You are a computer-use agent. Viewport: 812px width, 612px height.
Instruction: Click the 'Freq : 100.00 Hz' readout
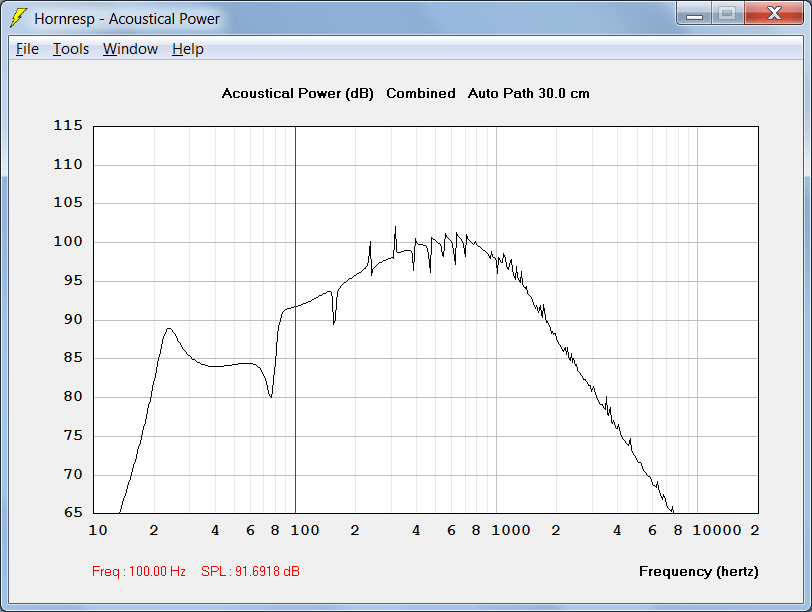click(139, 571)
